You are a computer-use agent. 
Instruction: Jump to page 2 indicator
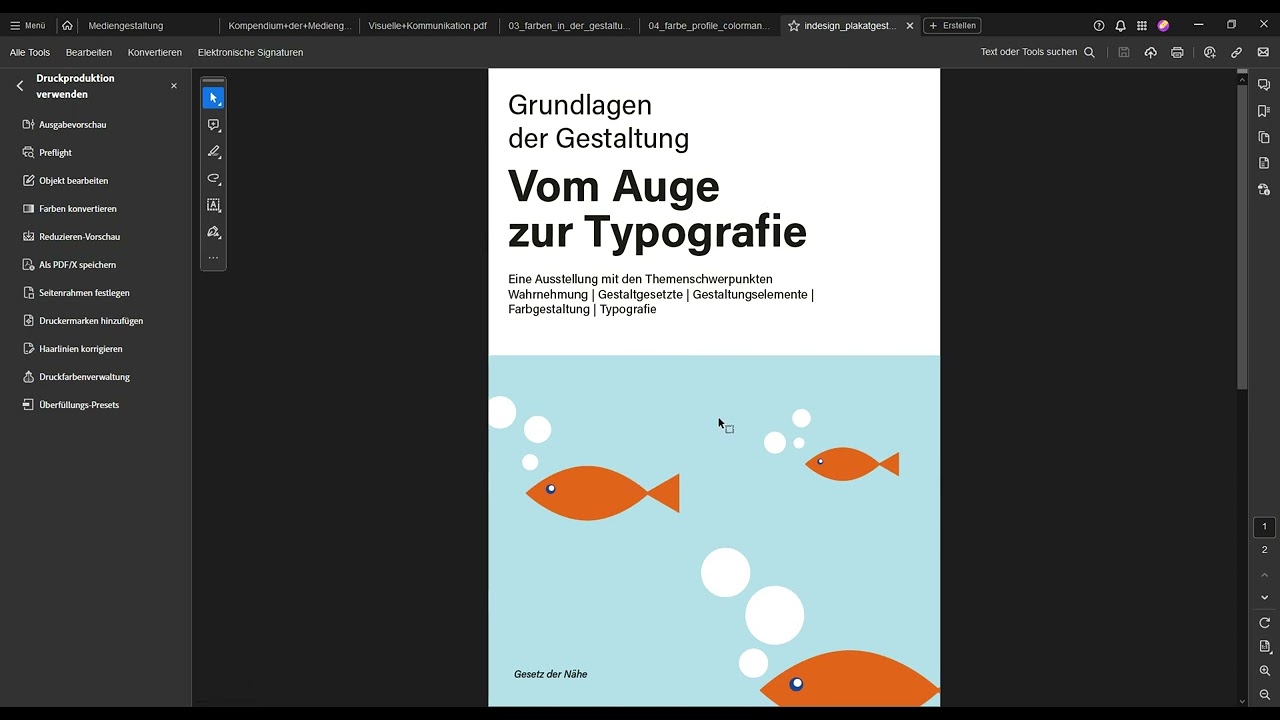1264,550
